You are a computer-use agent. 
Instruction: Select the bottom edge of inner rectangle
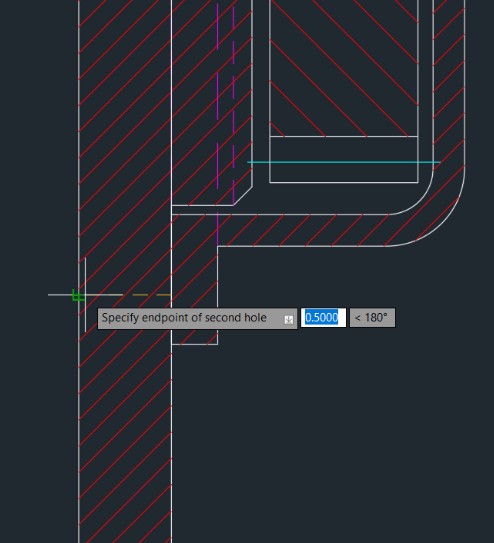[x=344, y=183]
